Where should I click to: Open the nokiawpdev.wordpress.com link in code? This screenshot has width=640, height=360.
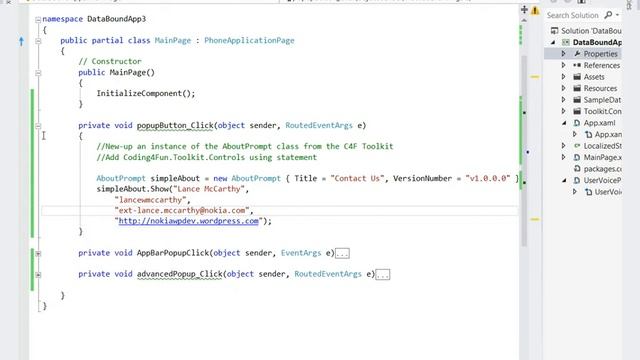point(189,221)
